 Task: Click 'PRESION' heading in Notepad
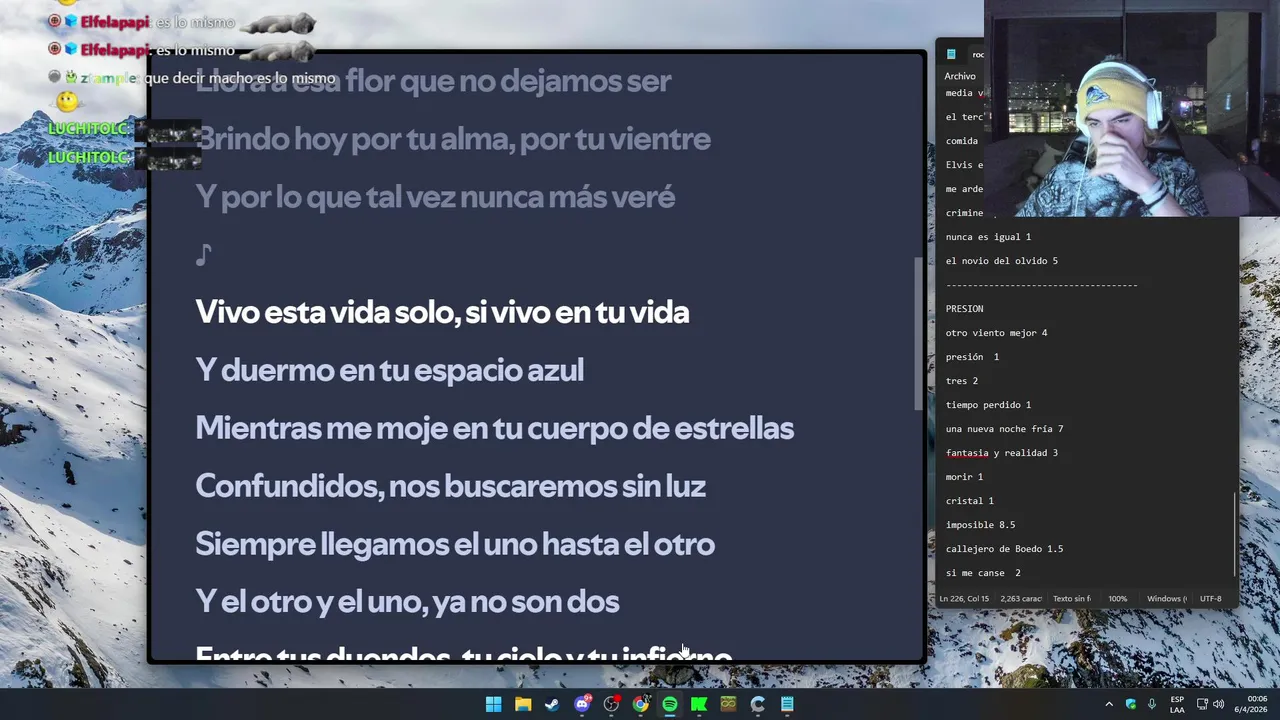(x=964, y=309)
